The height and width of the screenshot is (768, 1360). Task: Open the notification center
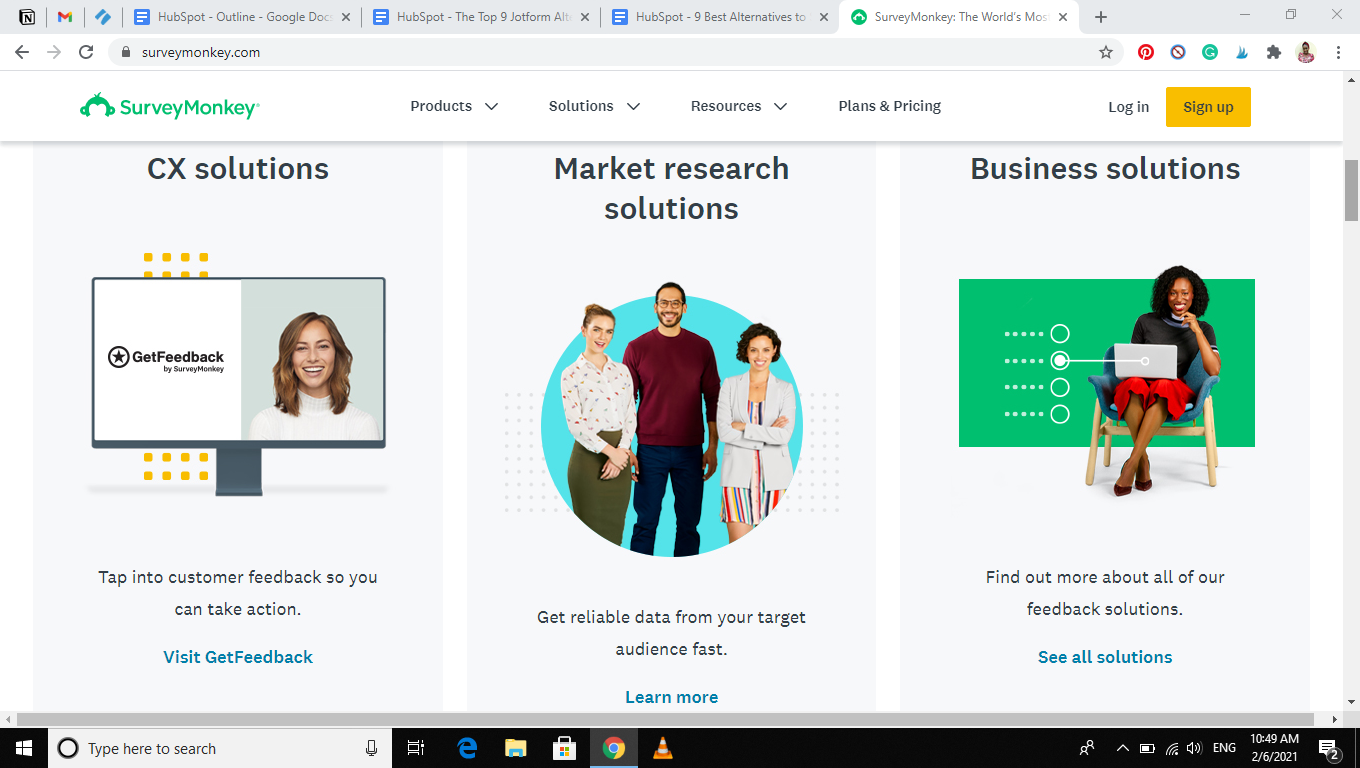point(1330,748)
